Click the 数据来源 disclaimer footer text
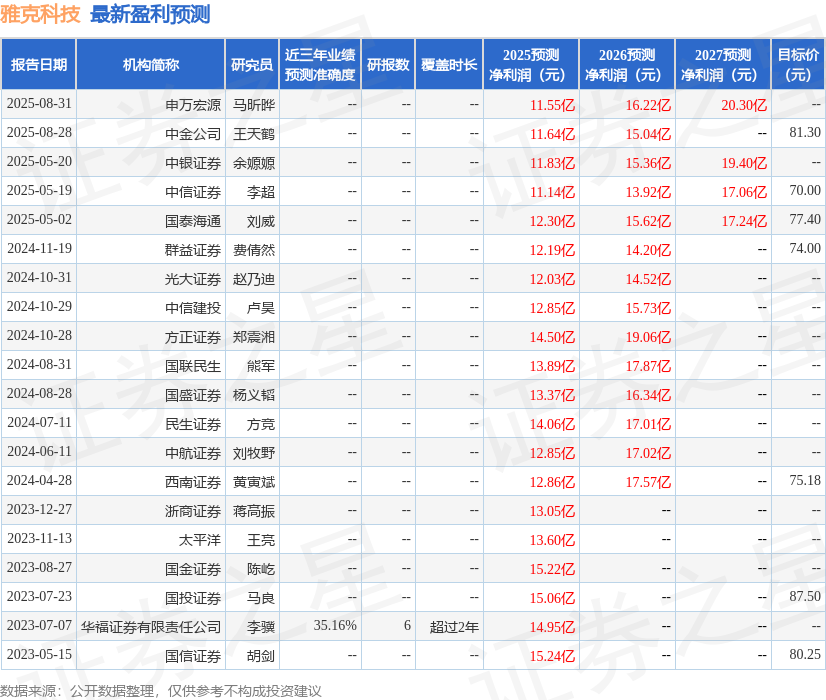 click(x=161, y=691)
